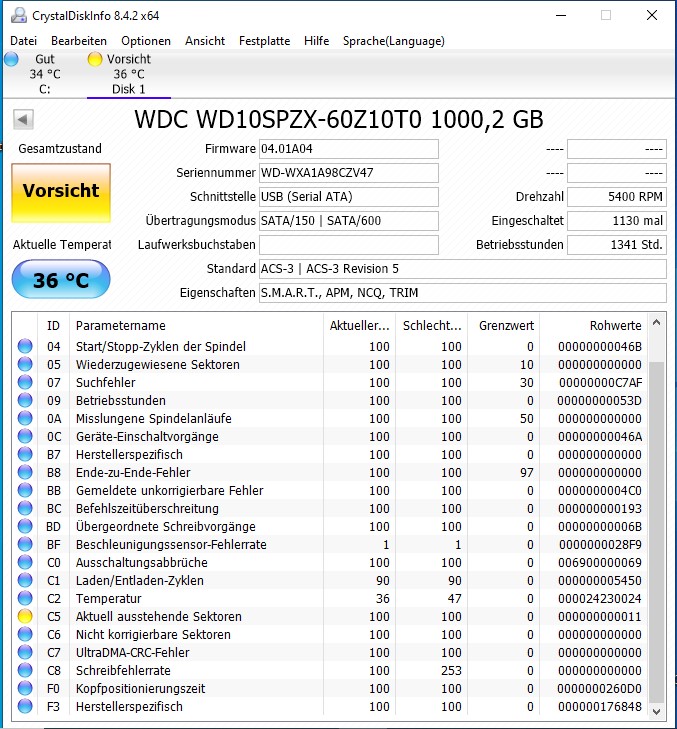Open the Bearbeiten menu
This screenshot has height=729, width=677.
pos(79,41)
